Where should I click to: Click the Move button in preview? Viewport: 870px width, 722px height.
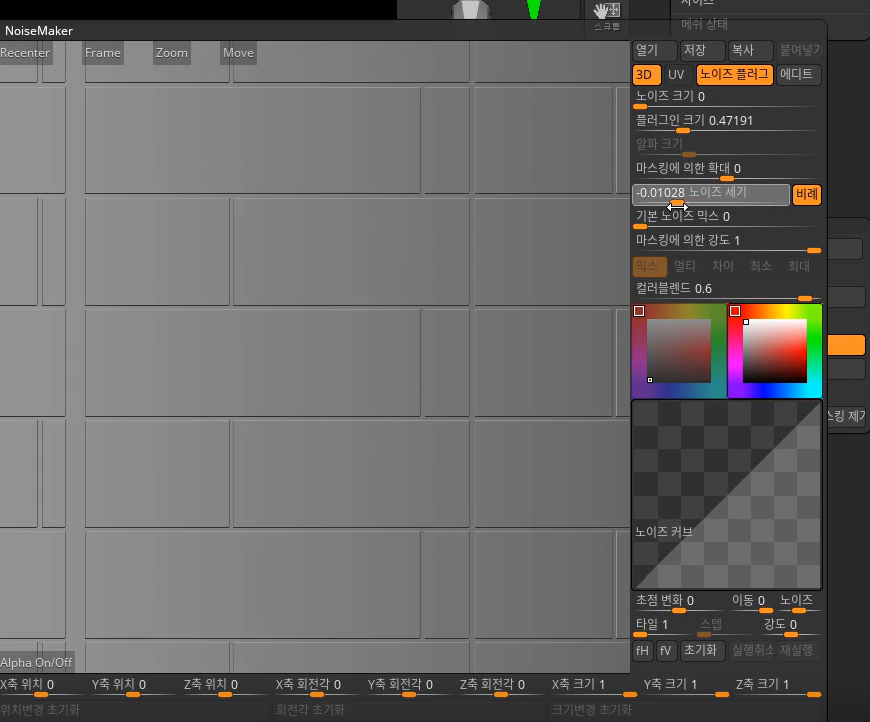tap(238, 53)
